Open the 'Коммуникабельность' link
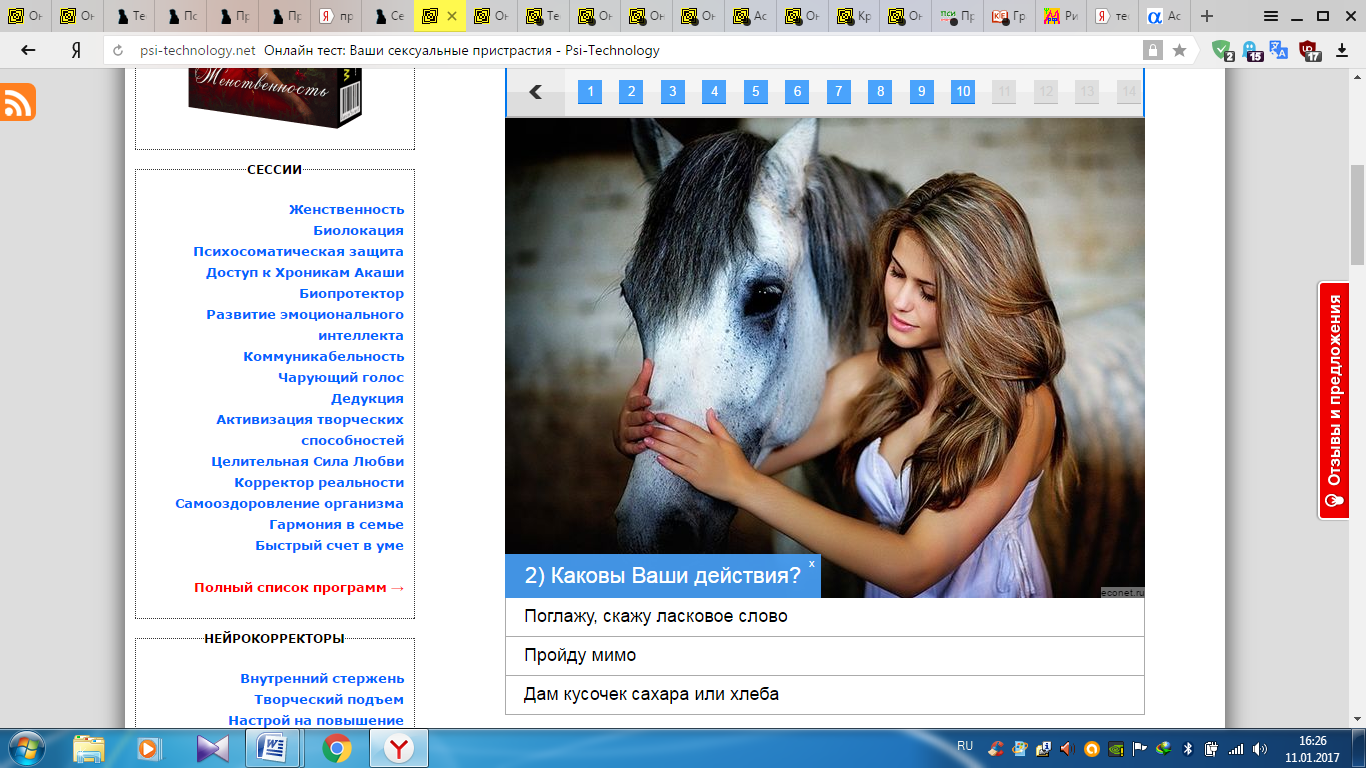 pyautogui.click(x=324, y=356)
